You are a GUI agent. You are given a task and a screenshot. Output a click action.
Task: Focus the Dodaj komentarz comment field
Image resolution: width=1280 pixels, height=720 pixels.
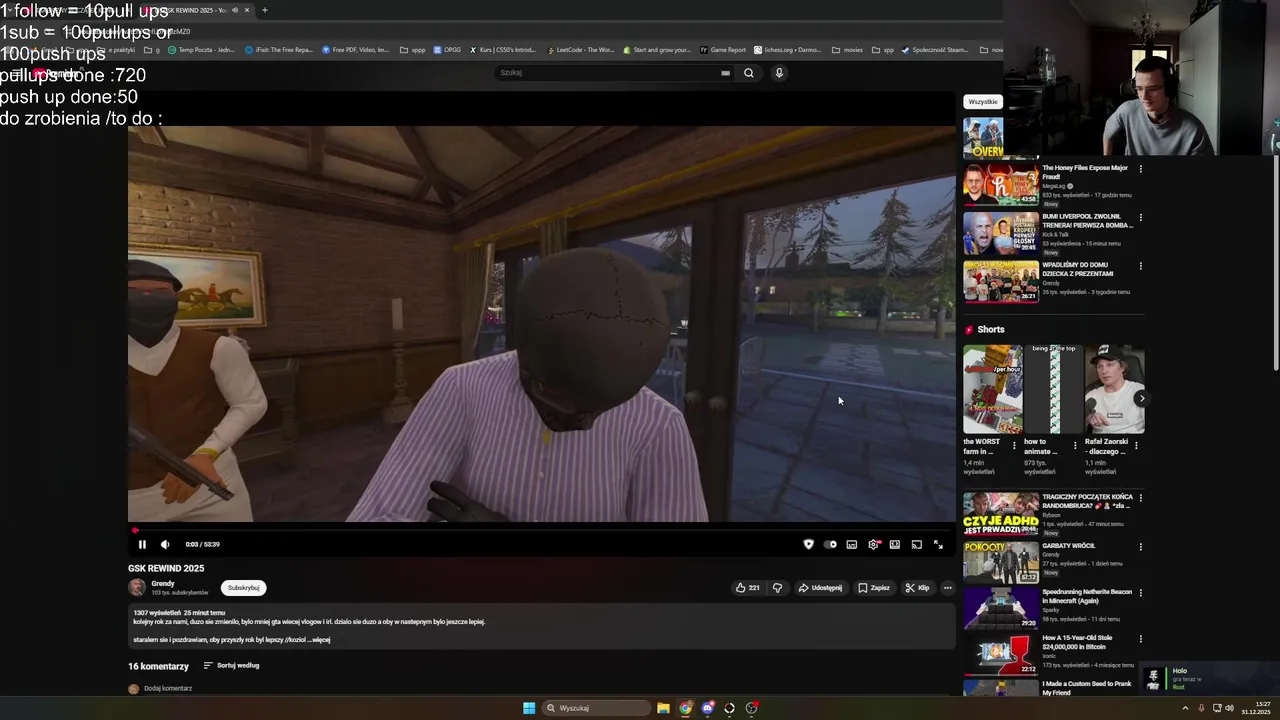[168, 688]
